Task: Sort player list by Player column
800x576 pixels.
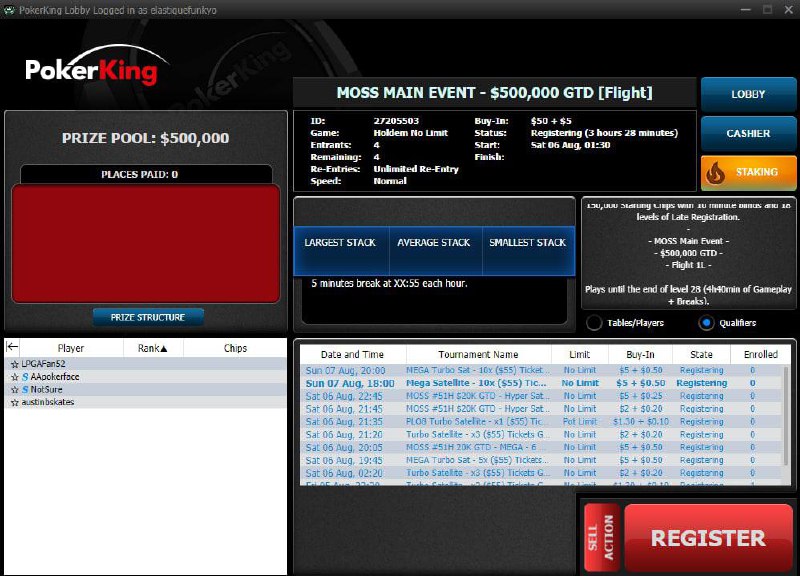Action: pos(71,348)
